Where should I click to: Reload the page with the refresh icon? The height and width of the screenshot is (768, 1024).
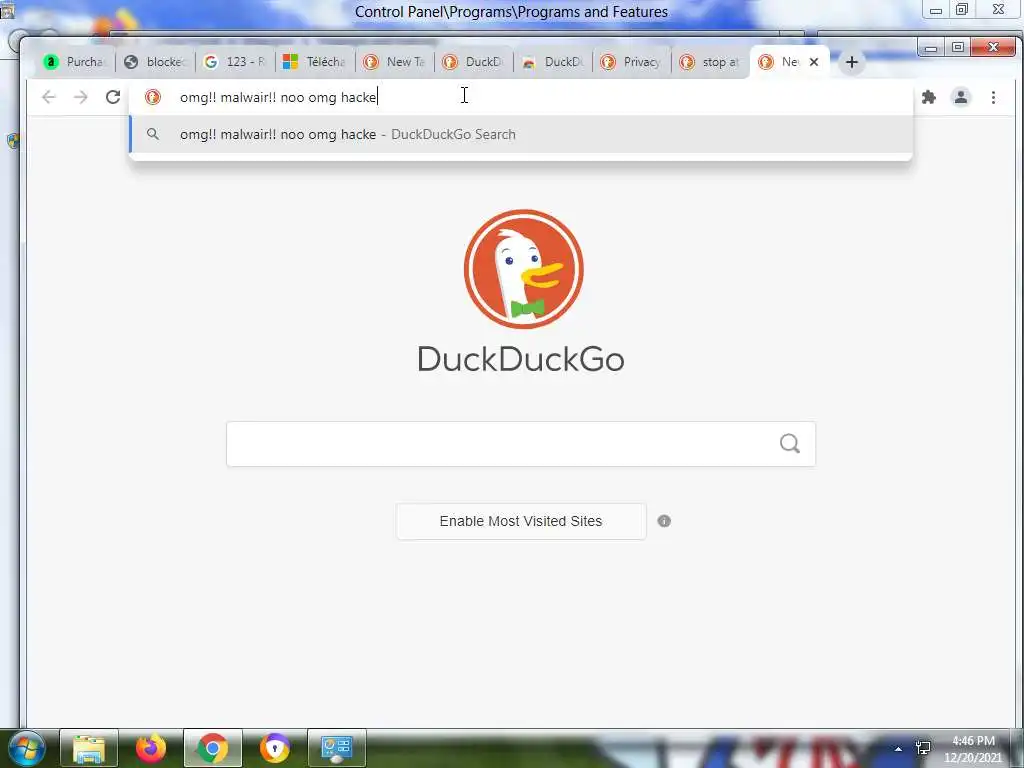point(113,97)
